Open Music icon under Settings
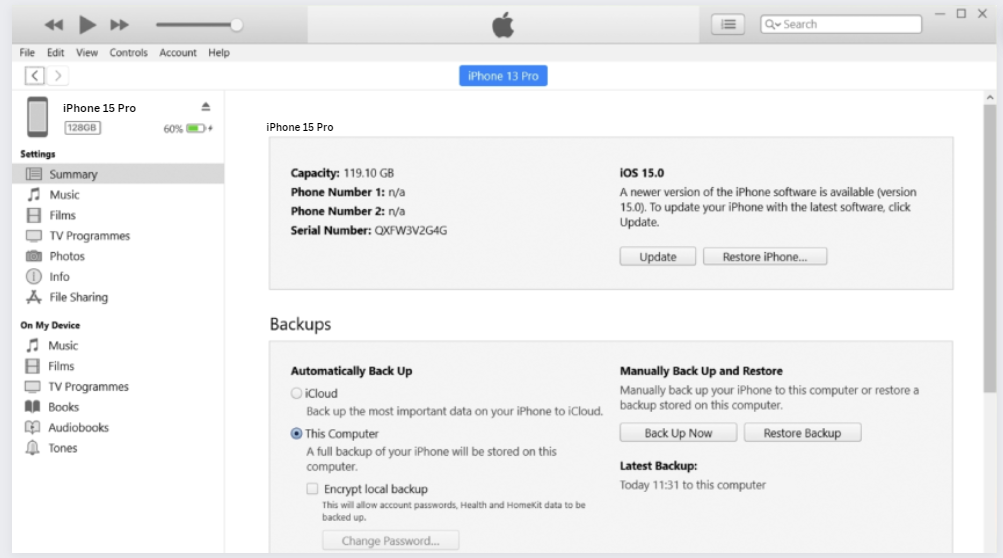 click(34, 195)
